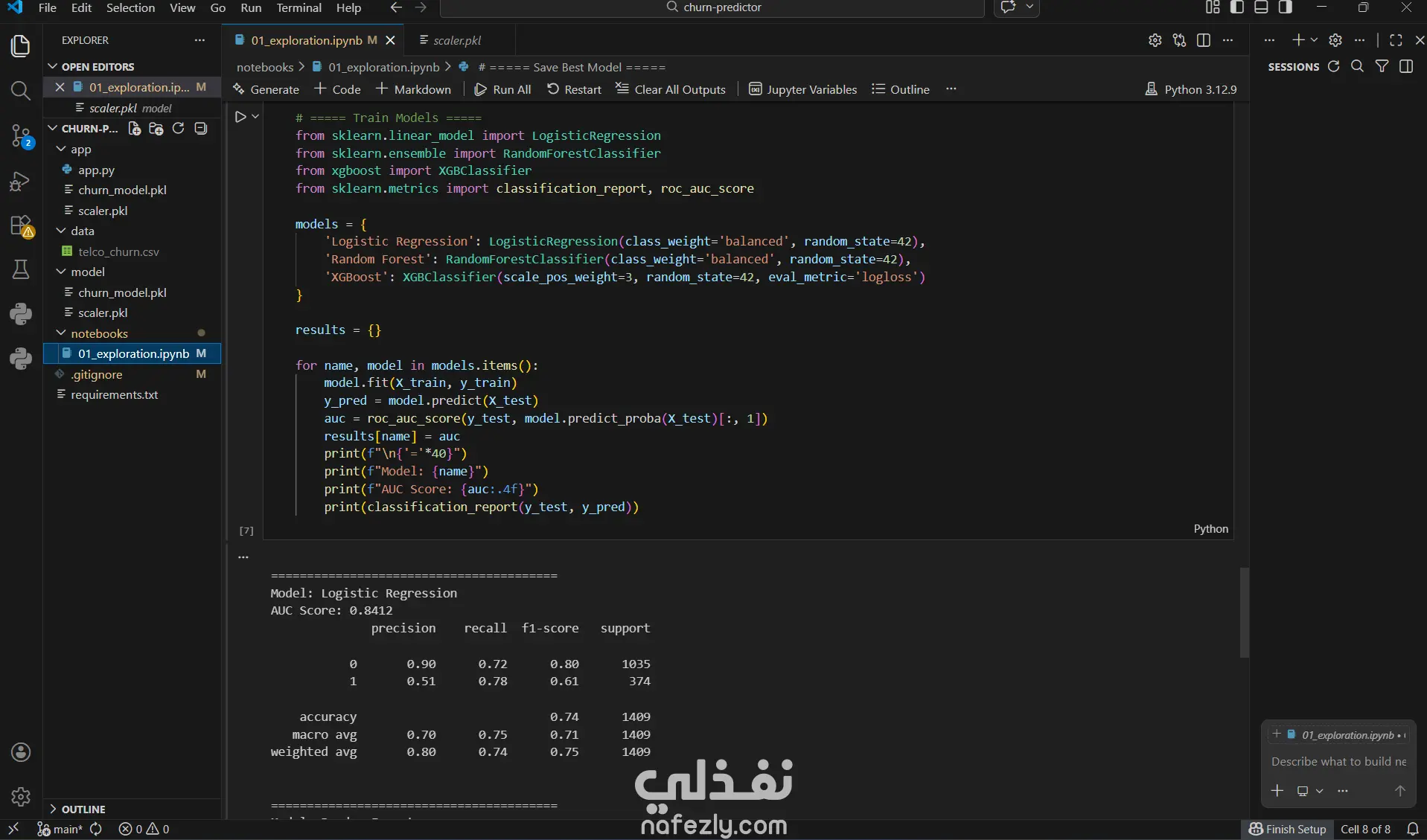Click the notebook output vertical scrollbar

[1244, 612]
